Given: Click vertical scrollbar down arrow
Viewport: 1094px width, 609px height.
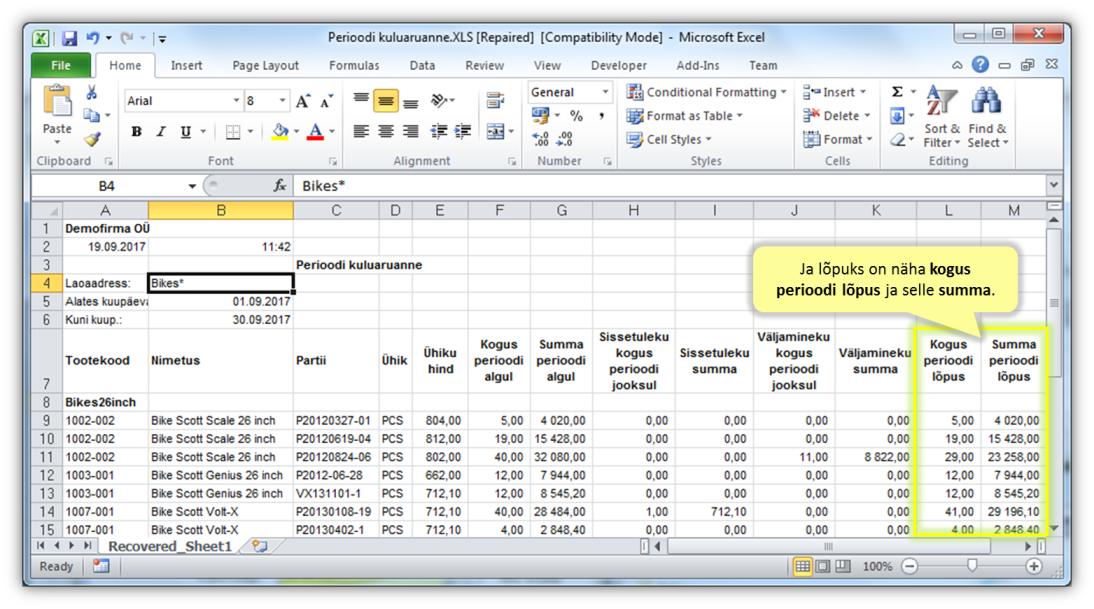Looking at the screenshot, I should (1054, 529).
